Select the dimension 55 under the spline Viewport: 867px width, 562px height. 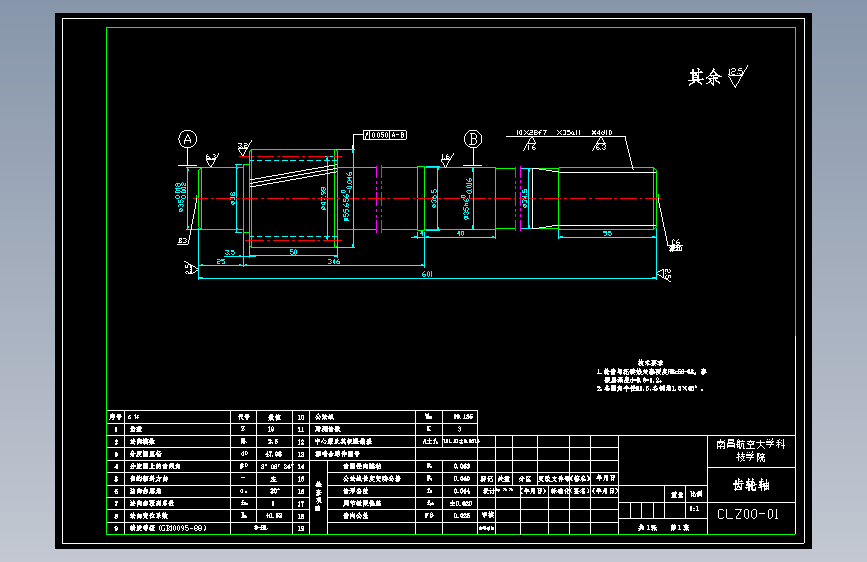(x=607, y=233)
